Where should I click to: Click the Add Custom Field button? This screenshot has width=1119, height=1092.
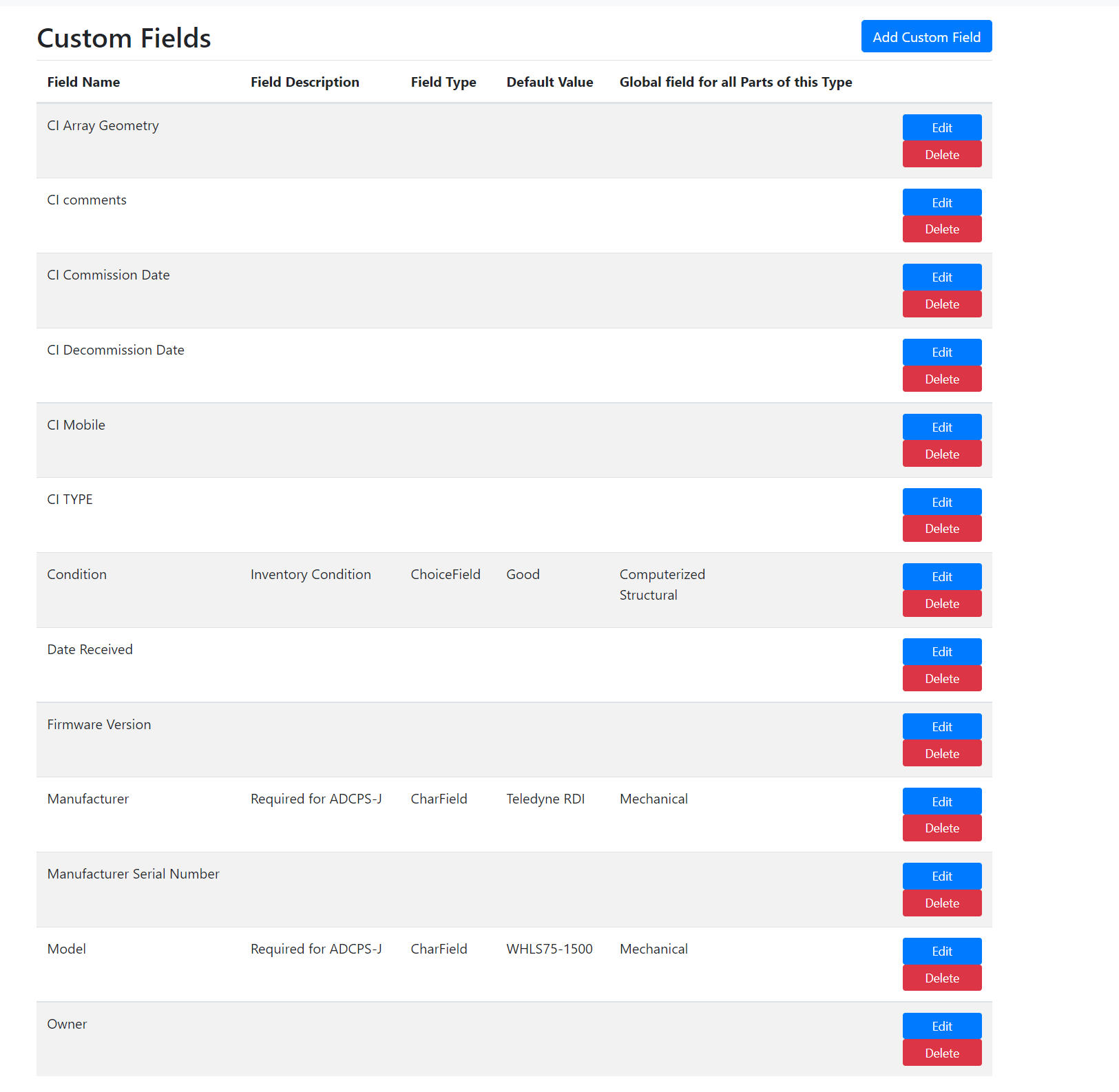(926, 36)
